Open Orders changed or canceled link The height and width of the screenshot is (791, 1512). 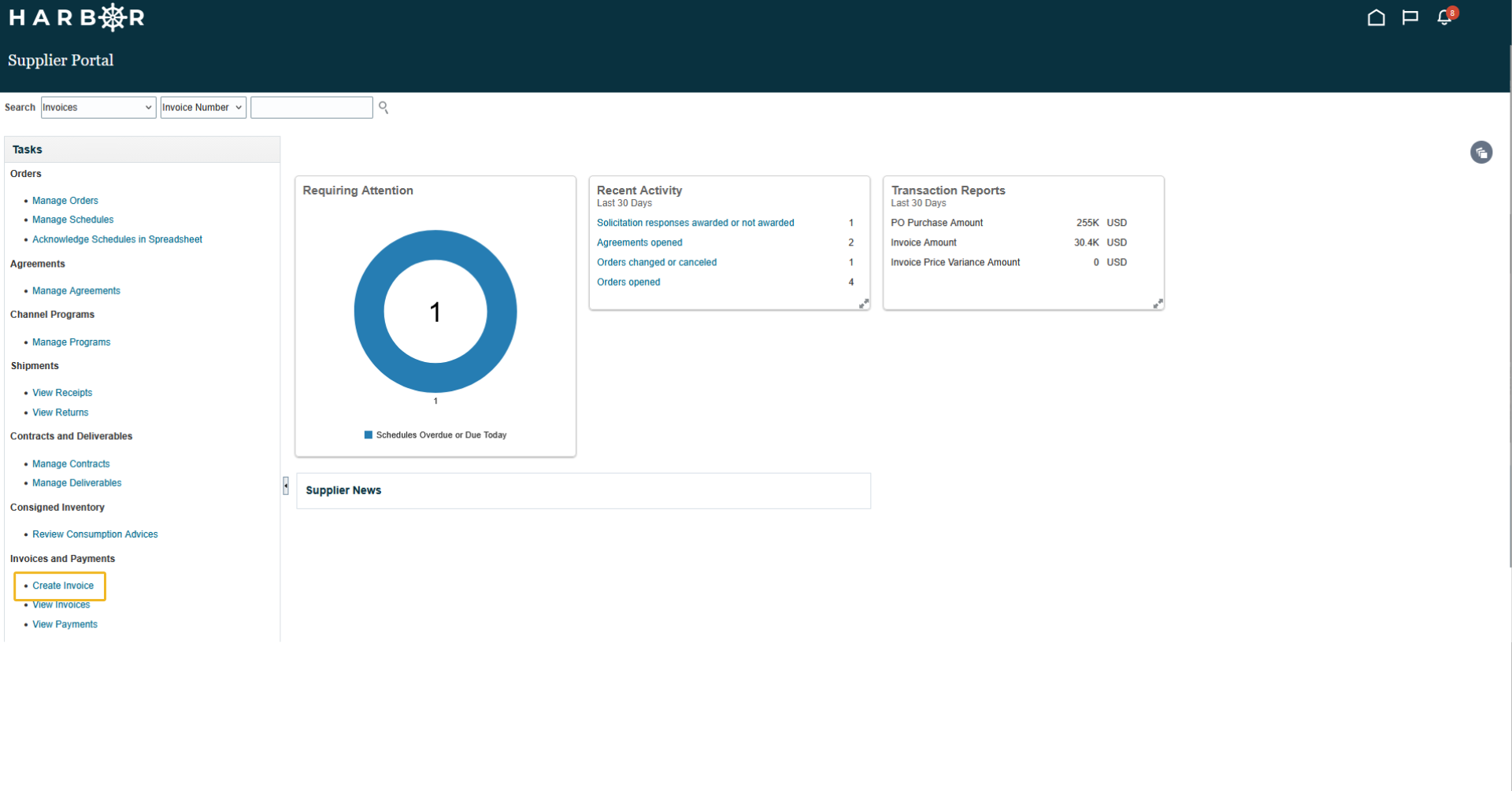click(657, 262)
